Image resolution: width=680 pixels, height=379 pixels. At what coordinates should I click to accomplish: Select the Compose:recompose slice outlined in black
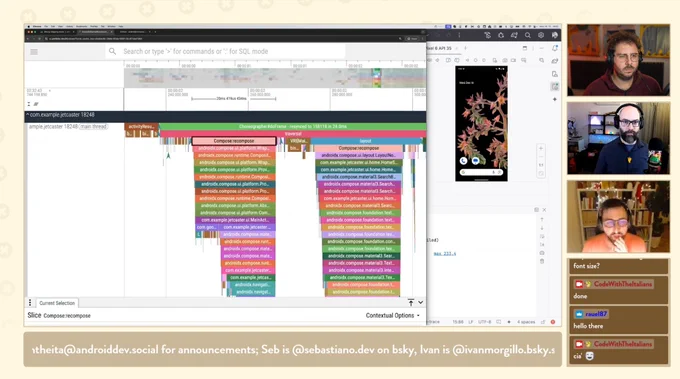(x=234, y=141)
